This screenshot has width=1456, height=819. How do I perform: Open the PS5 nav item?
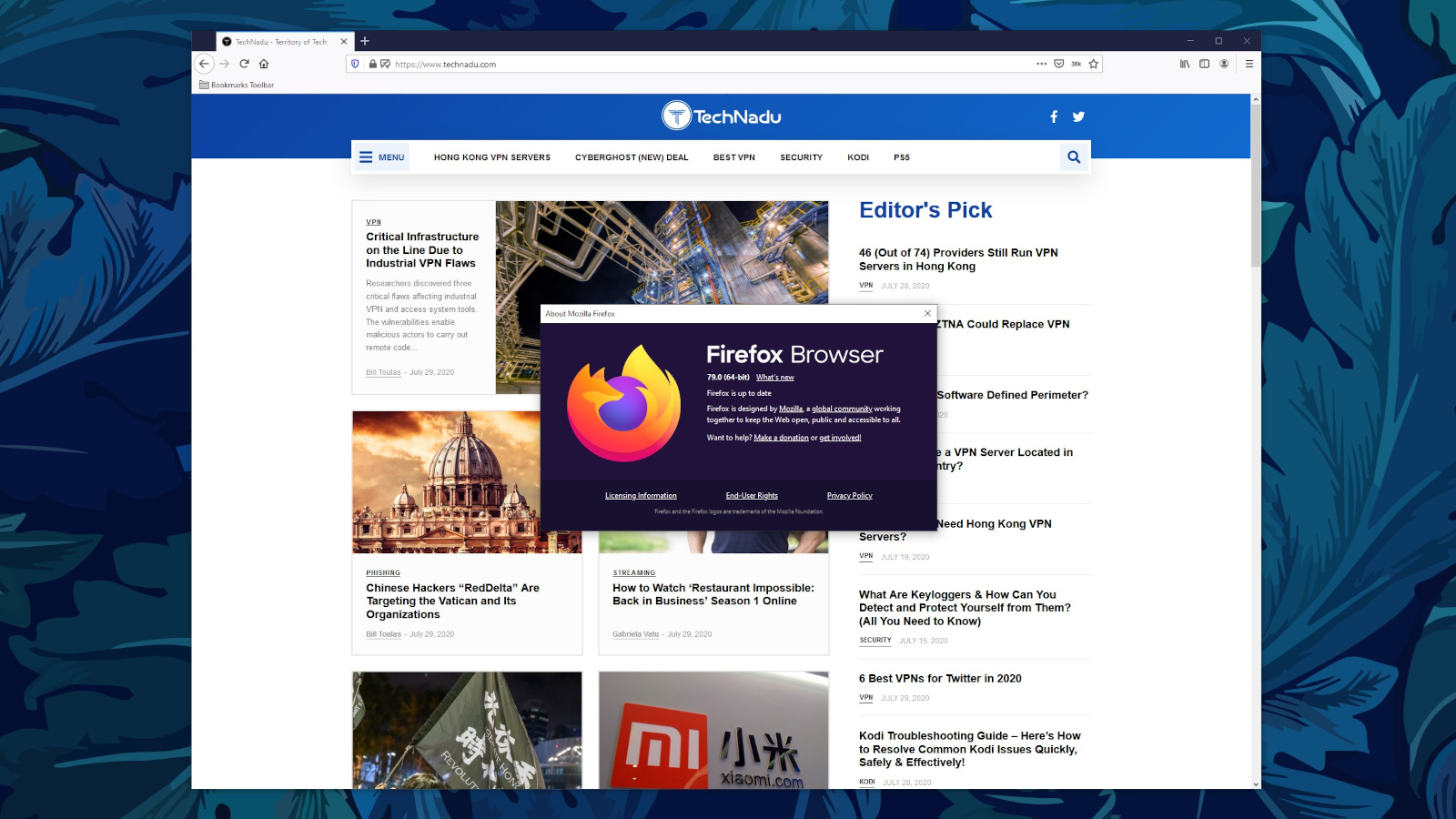pyautogui.click(x=902, y=157)
